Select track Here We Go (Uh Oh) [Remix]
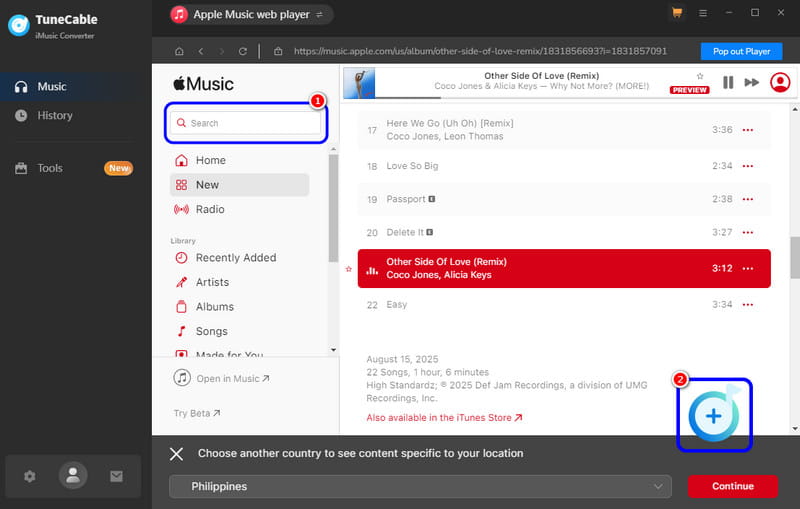Viewport: 800px width, 509px height. click(564, 130)
